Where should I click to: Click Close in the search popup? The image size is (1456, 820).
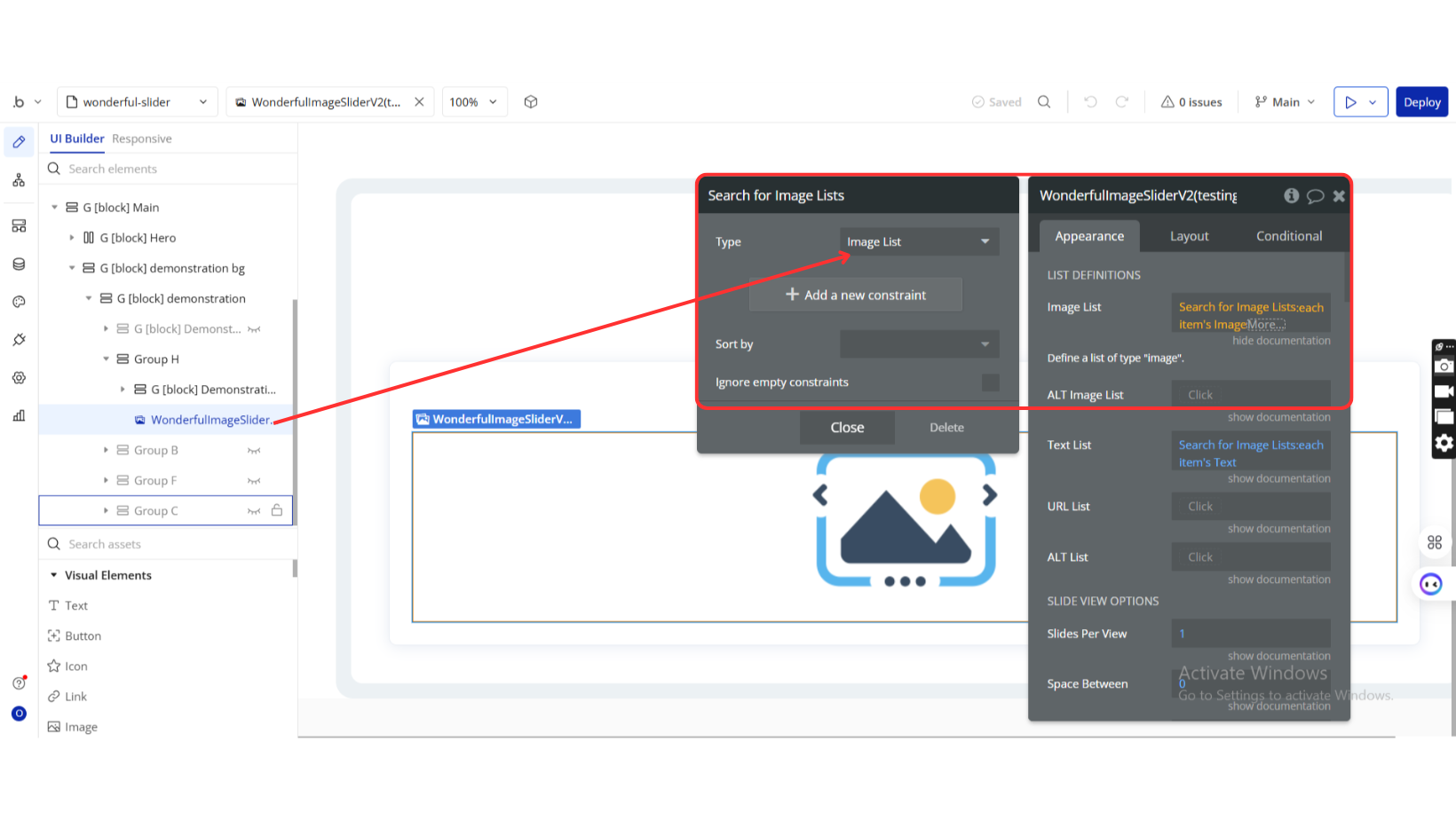(x=847, y=428)
